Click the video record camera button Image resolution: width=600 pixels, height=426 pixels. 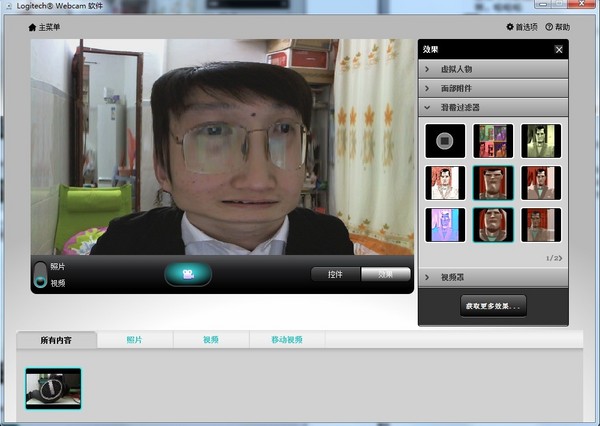pos(188,274)
